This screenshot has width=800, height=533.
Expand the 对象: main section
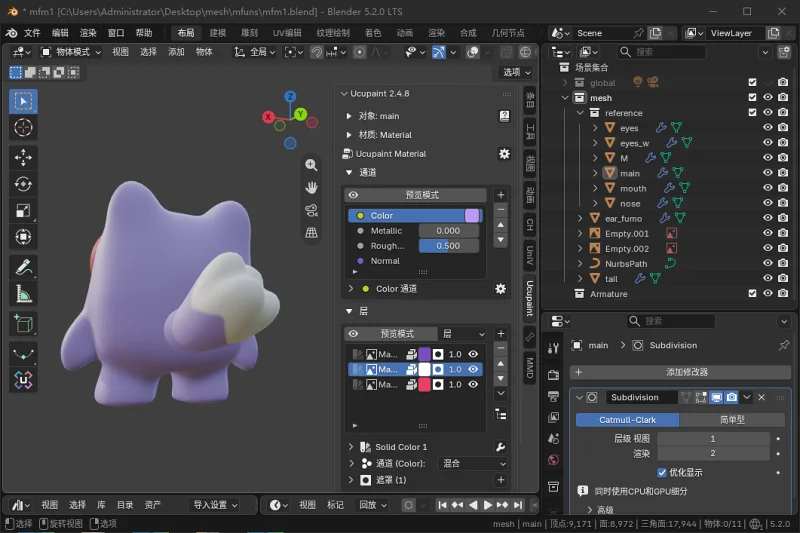348,116
